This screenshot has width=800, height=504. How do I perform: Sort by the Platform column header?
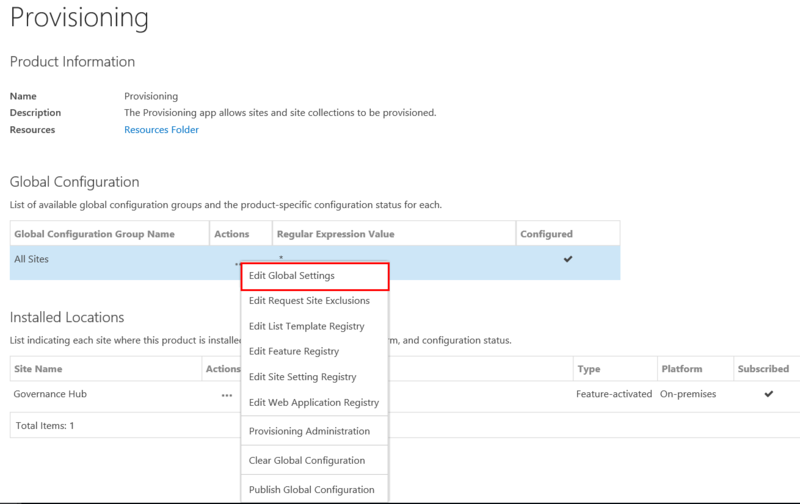pos(682,369)
